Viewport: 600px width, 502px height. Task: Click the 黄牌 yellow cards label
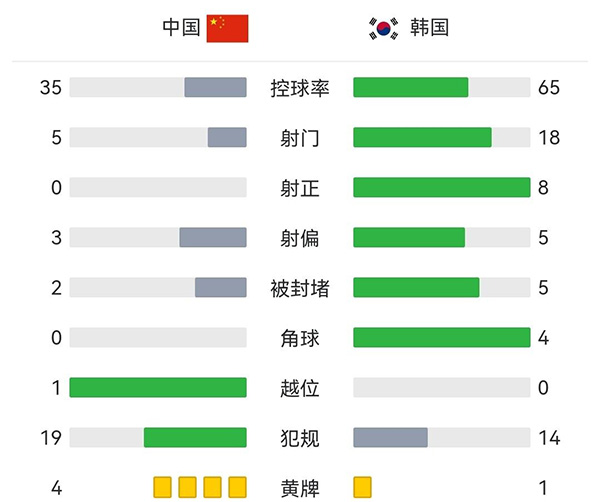300,488
